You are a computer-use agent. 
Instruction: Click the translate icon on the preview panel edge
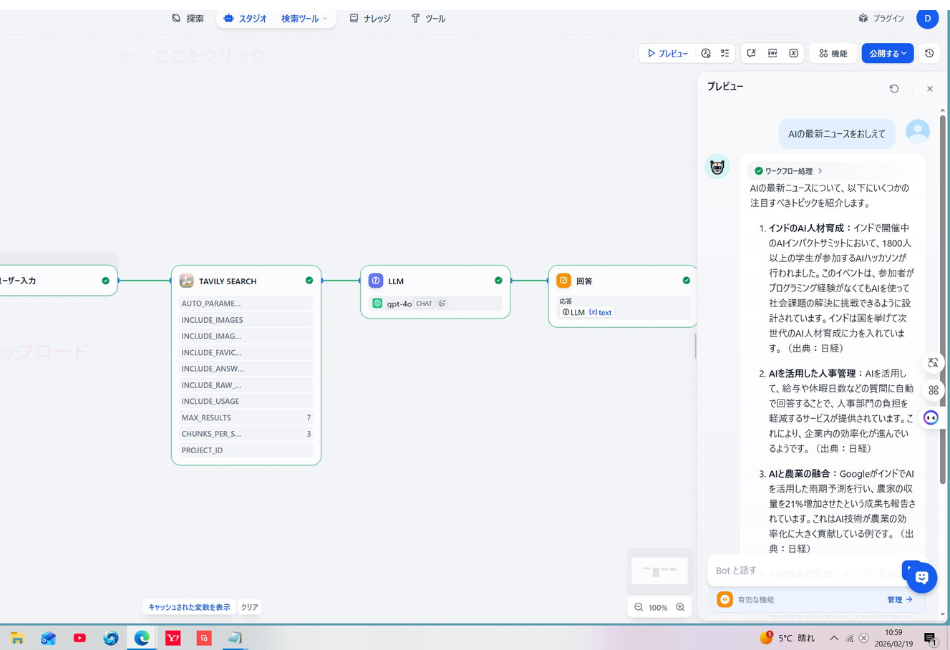932,364
